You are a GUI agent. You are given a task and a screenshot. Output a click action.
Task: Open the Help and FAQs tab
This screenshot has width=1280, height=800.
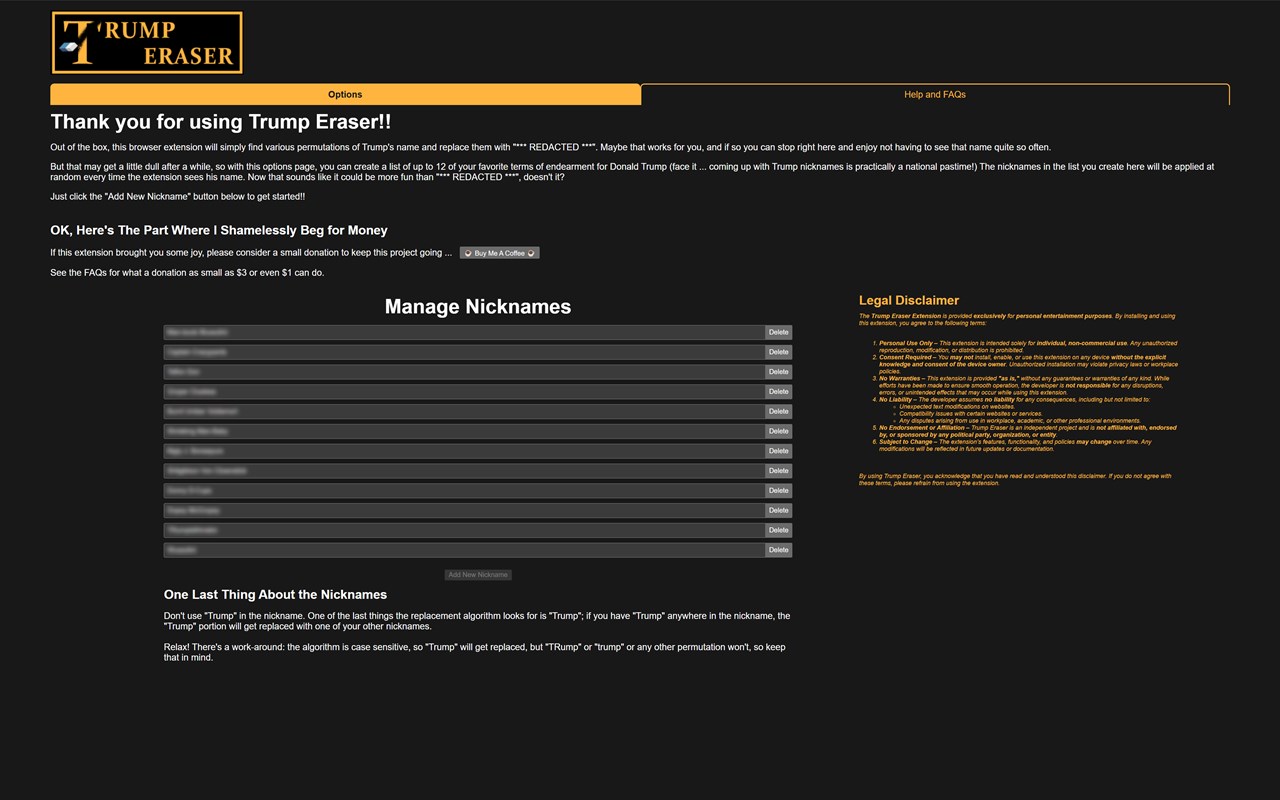coord(935,94)
